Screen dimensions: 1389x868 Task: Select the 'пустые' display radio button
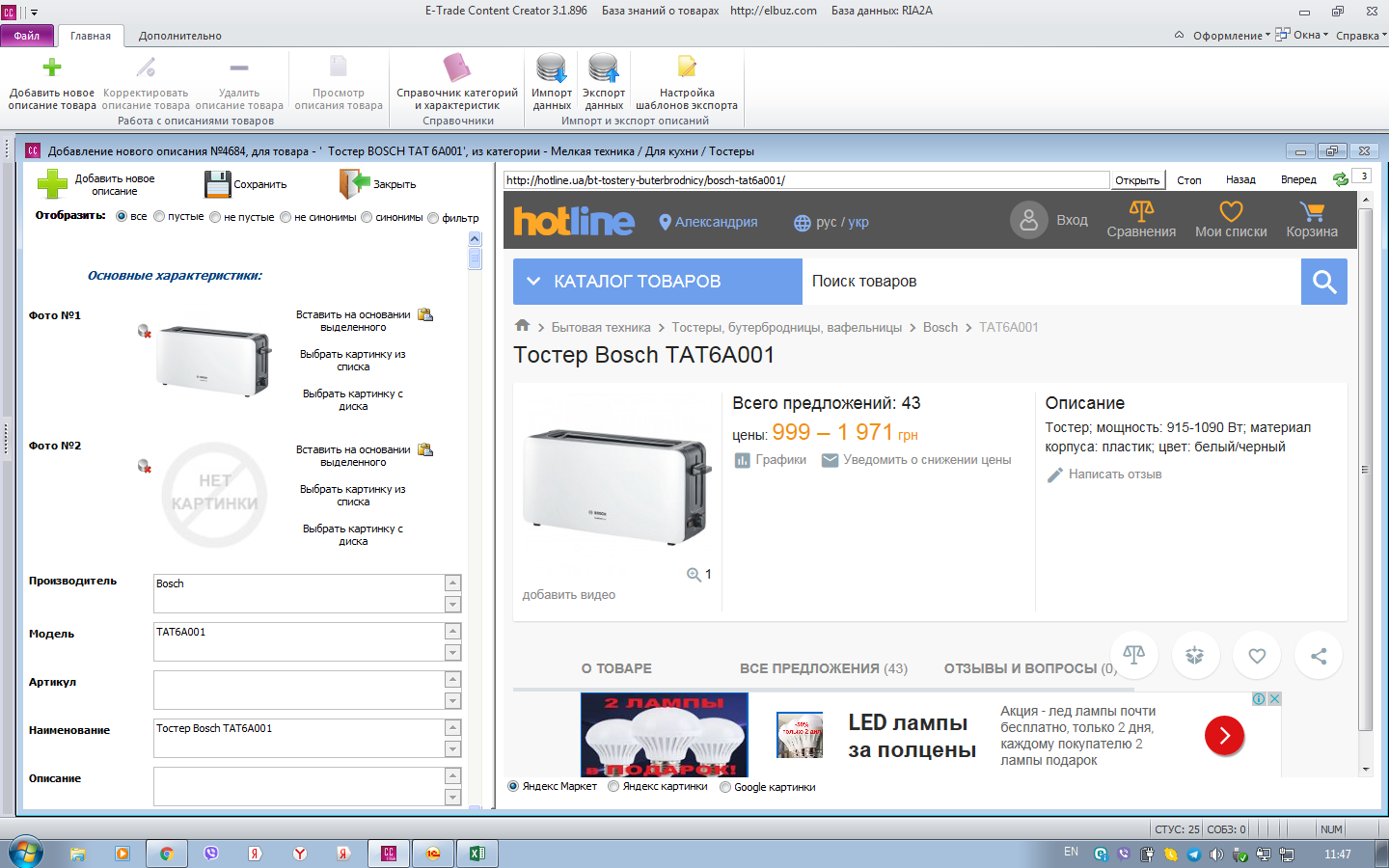[159, 217]
